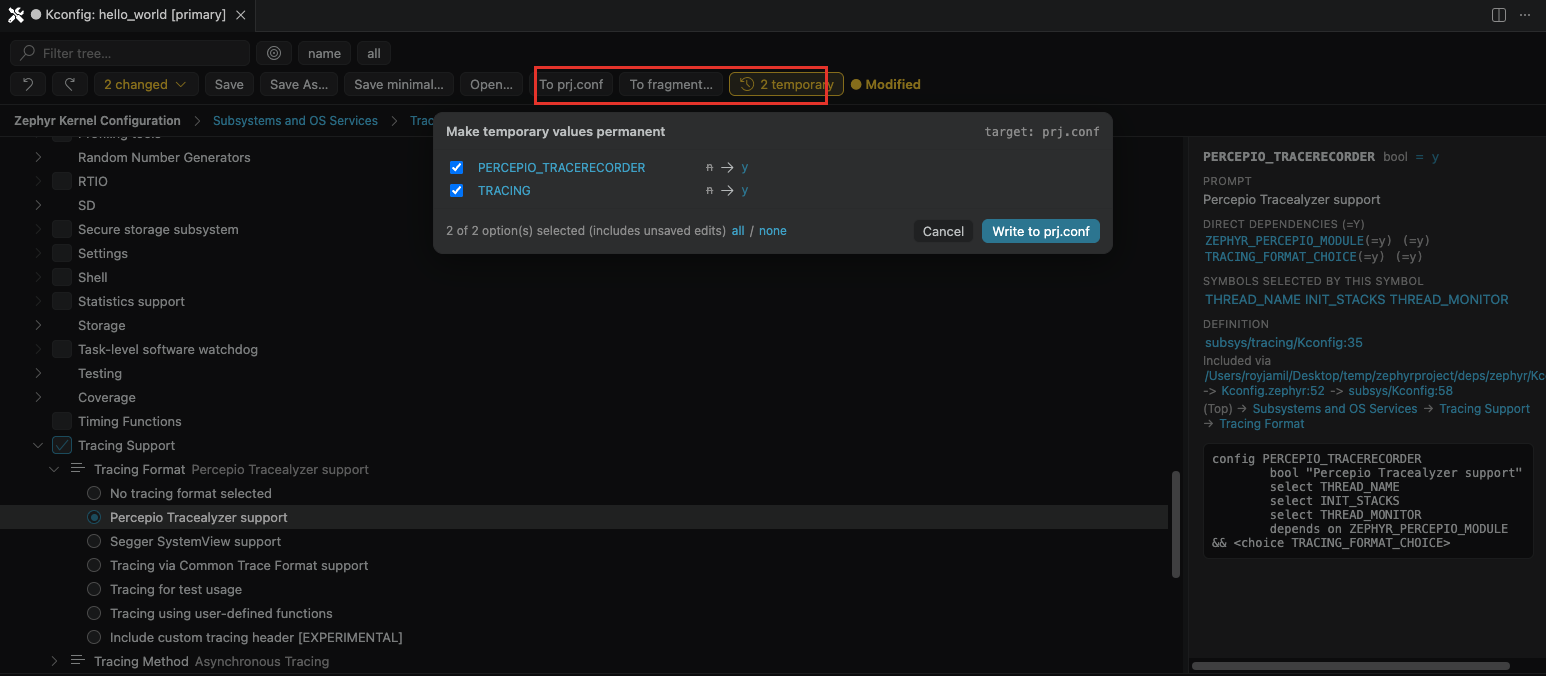Select Segger SystemView support radio
The height and width of the screenshot is (676, 1546).
coord(94,541)
